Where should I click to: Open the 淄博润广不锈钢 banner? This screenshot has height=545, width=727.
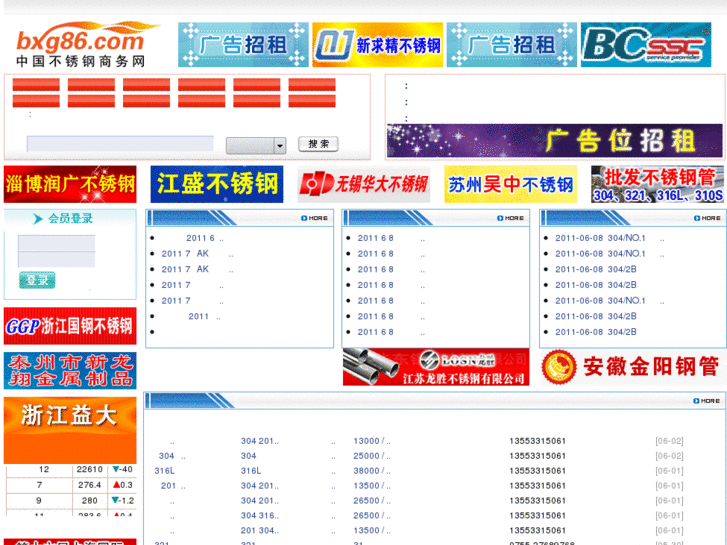(70, 184)
